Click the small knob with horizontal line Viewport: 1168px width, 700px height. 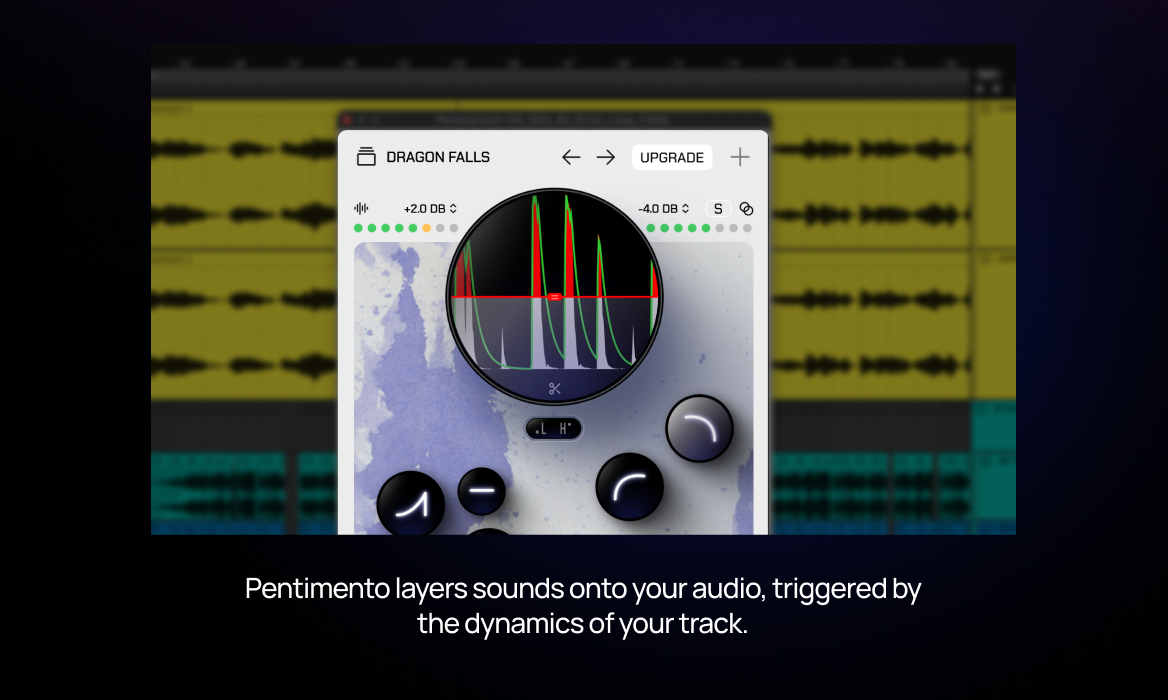tap(481, 491)
